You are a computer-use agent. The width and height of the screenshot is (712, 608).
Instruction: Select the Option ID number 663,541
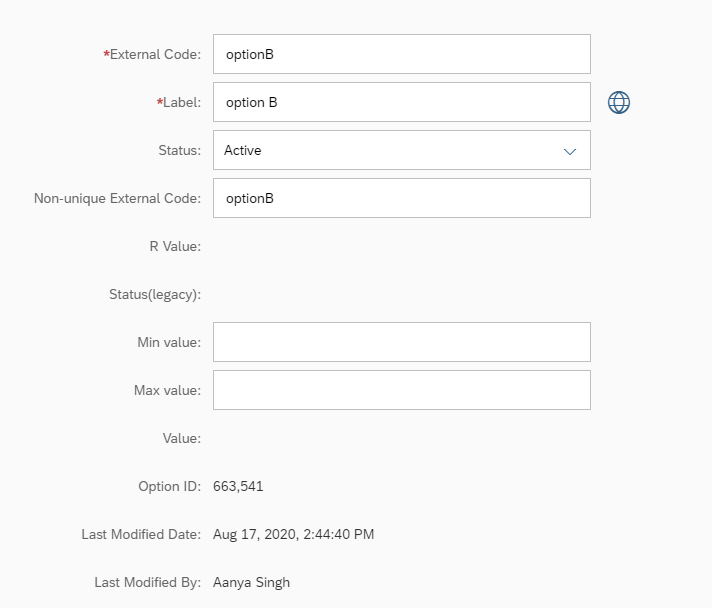238,486
